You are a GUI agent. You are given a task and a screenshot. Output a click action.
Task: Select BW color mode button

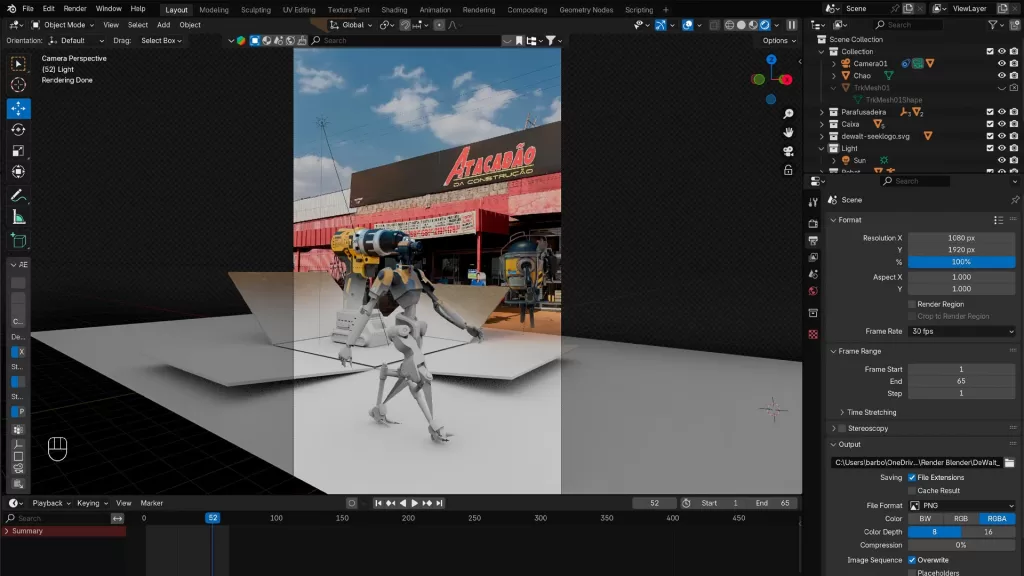(925, 519)
